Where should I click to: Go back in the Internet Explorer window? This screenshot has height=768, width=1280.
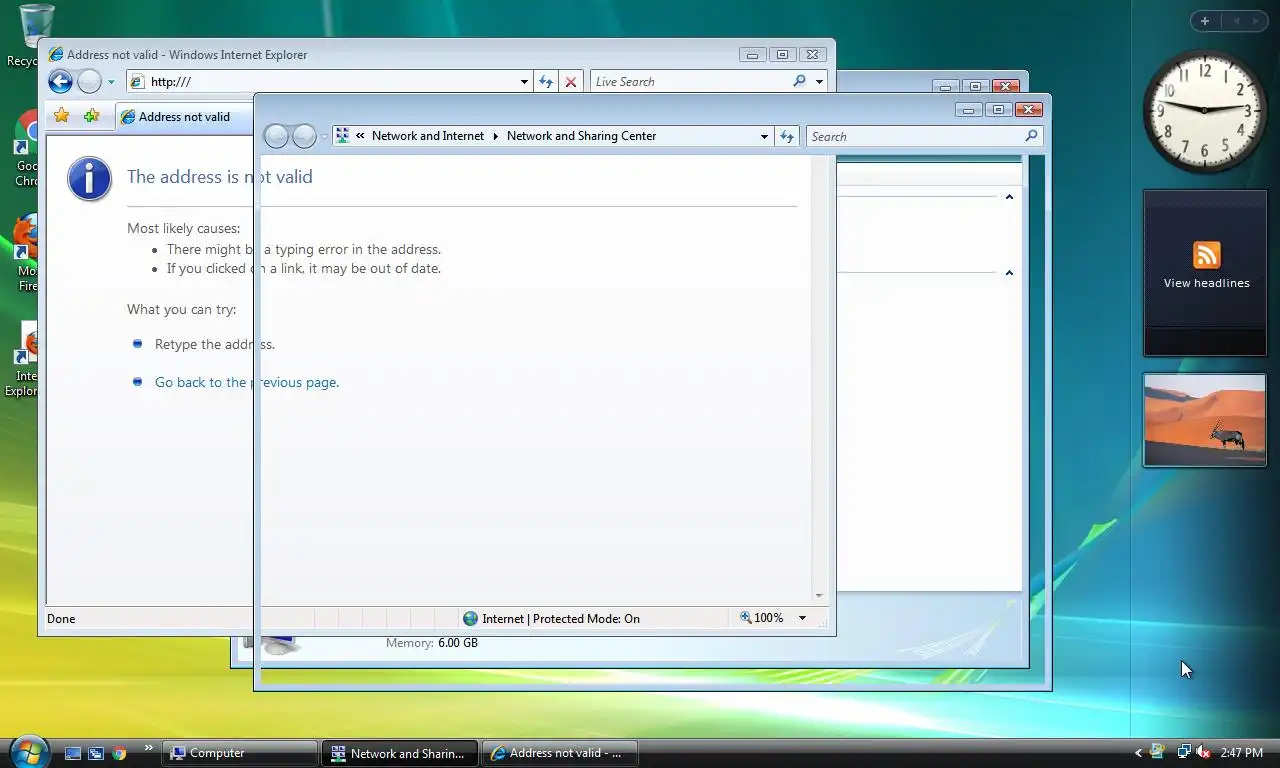coord(61,82)
